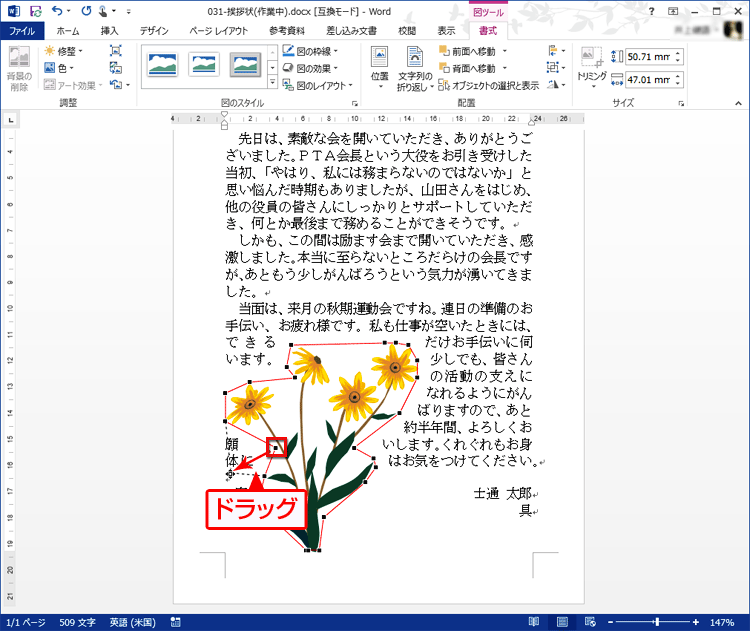The image size is (750, 631).
Task: Collapse the ribbon with the caret
Action: (738, 103)
